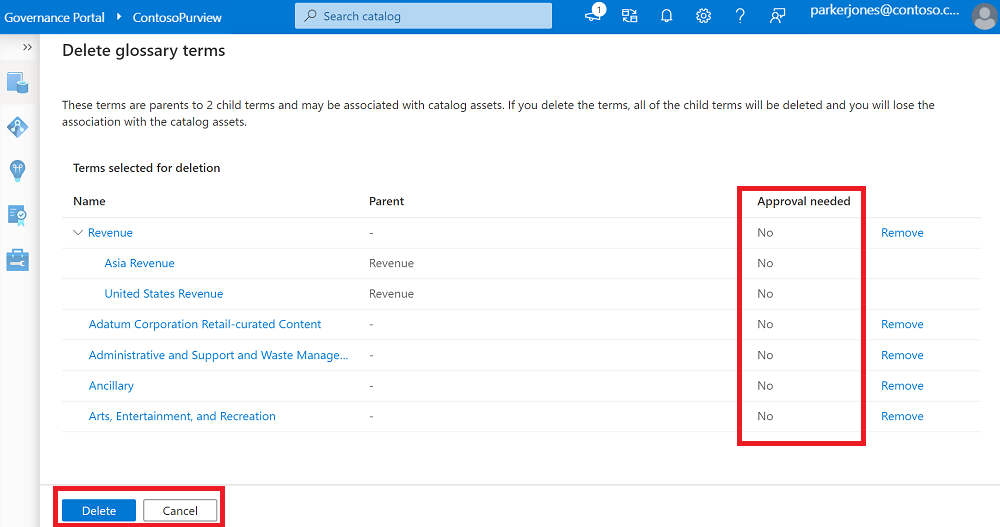This screenshot has width=1000, height=527.
Task: Open the Management toolbox sidebar icon
Action: pyautogui.click(x=18, y=260)
